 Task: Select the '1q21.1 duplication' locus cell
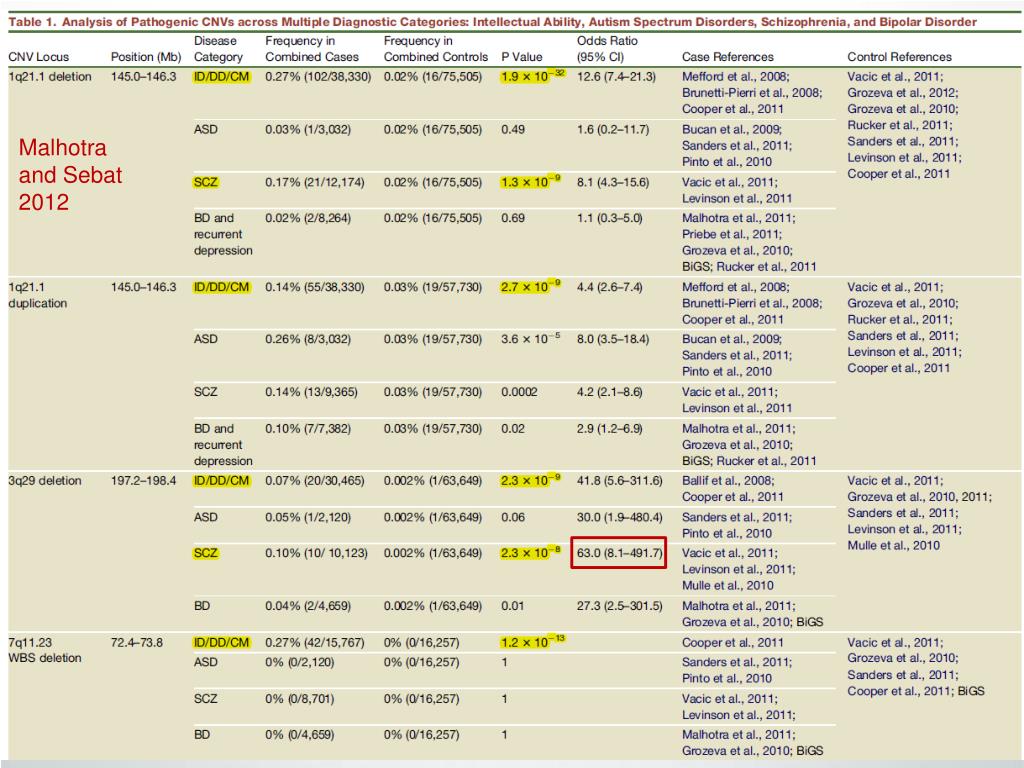[37, 295]
